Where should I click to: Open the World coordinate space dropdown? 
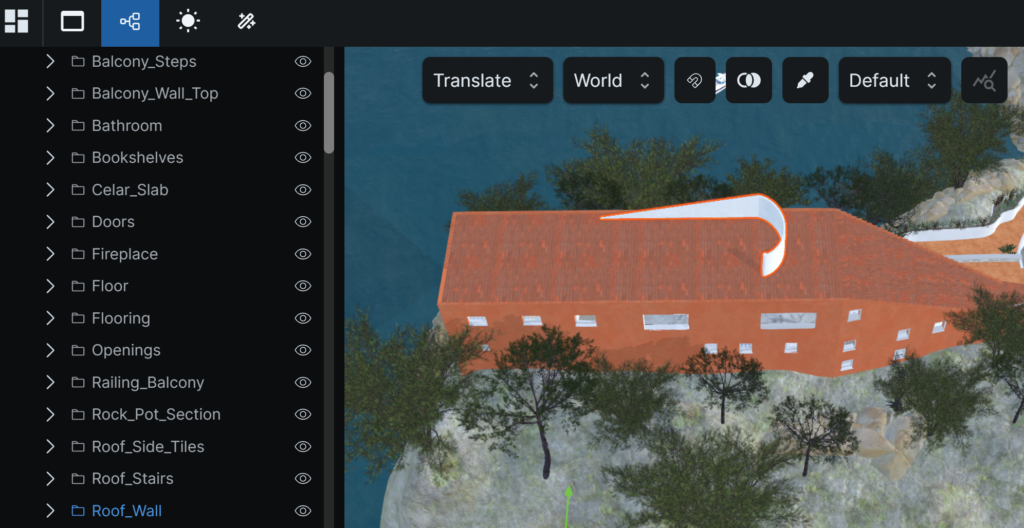click(613, 80)
